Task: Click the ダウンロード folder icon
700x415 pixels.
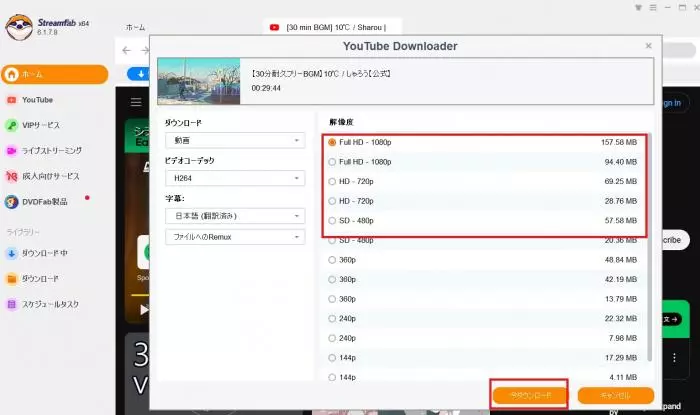Action: (x=12, y=279)
